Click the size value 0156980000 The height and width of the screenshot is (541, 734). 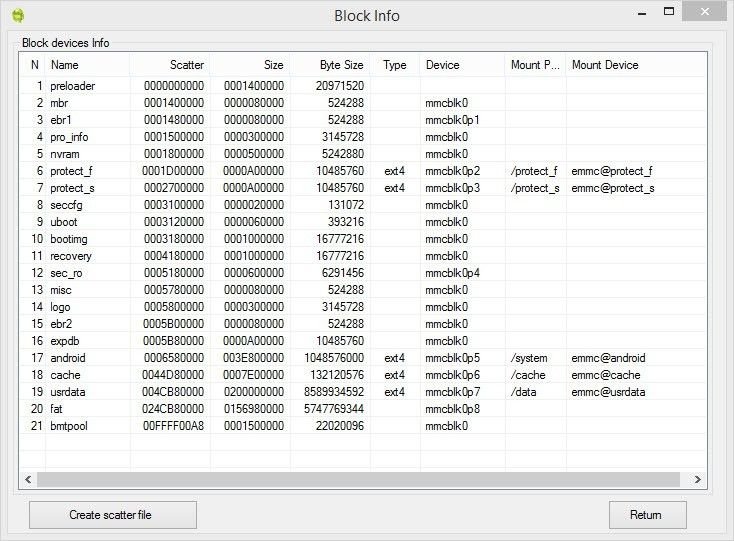pos(254,409)
